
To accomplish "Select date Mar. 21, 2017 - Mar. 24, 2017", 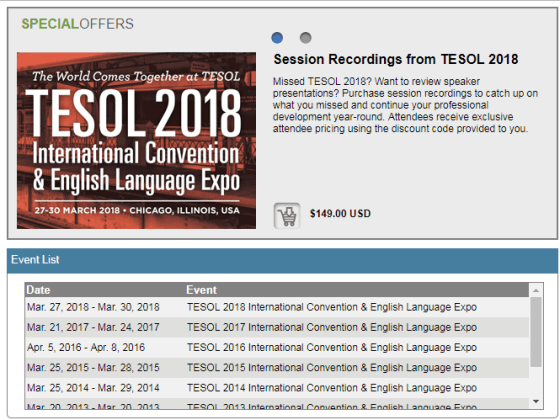I will pyautogui.click(x=93, y=327).
